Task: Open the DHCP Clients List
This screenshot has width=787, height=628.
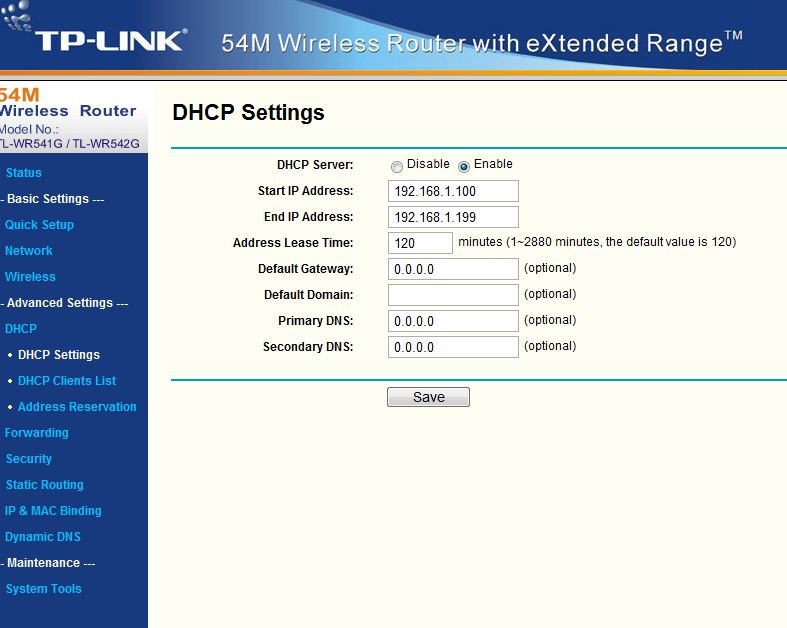Action: (x=67, y=381)
